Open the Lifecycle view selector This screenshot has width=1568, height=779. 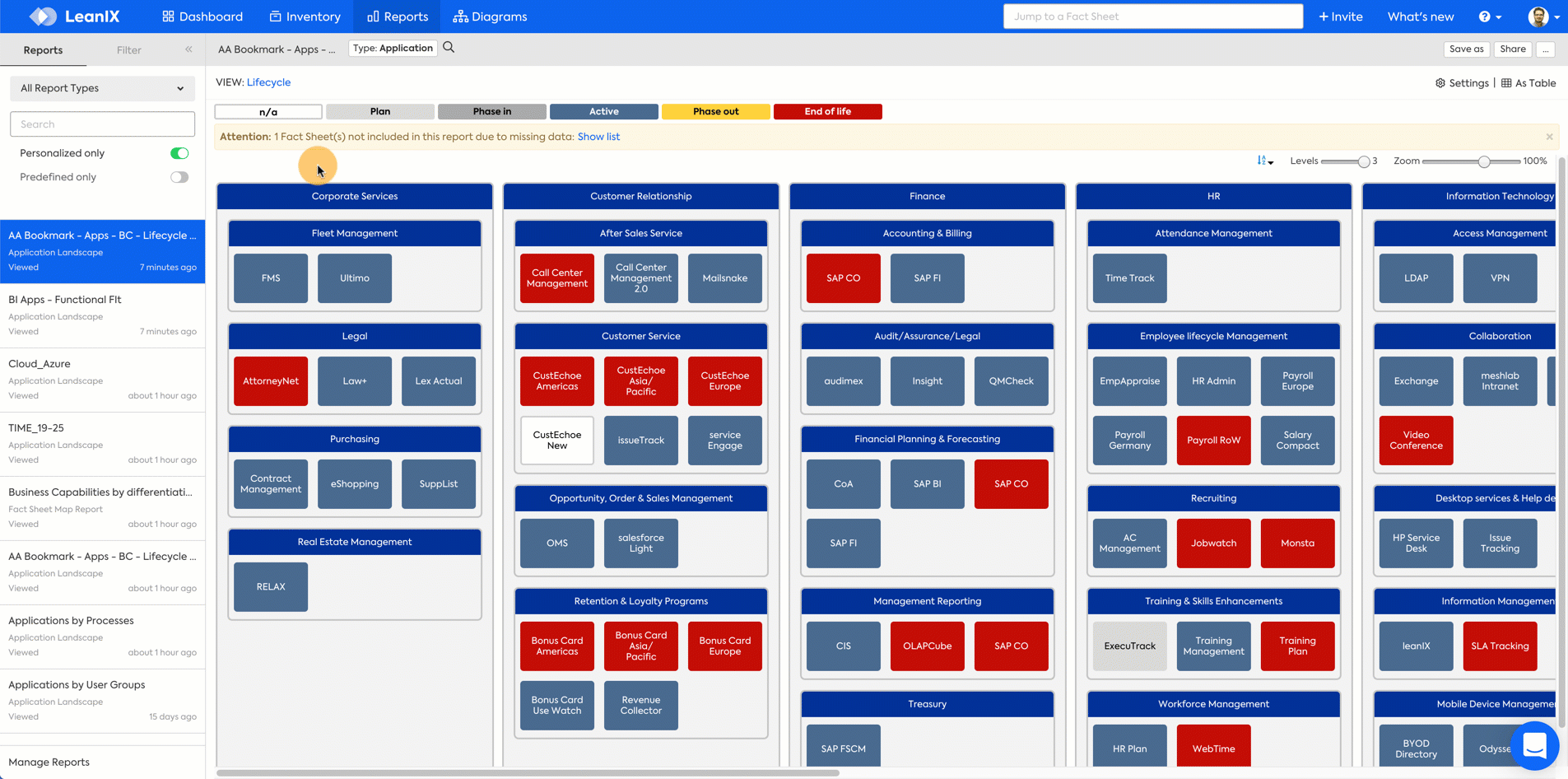(268, 82)
